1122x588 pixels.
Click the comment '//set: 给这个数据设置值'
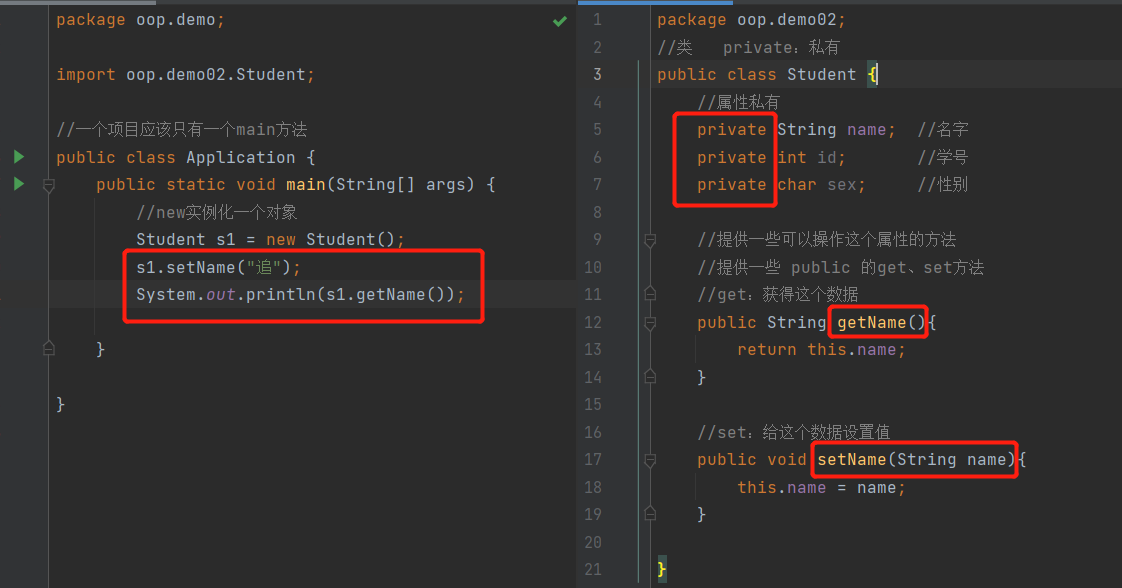pyautogui.click(x=794, y=432)
